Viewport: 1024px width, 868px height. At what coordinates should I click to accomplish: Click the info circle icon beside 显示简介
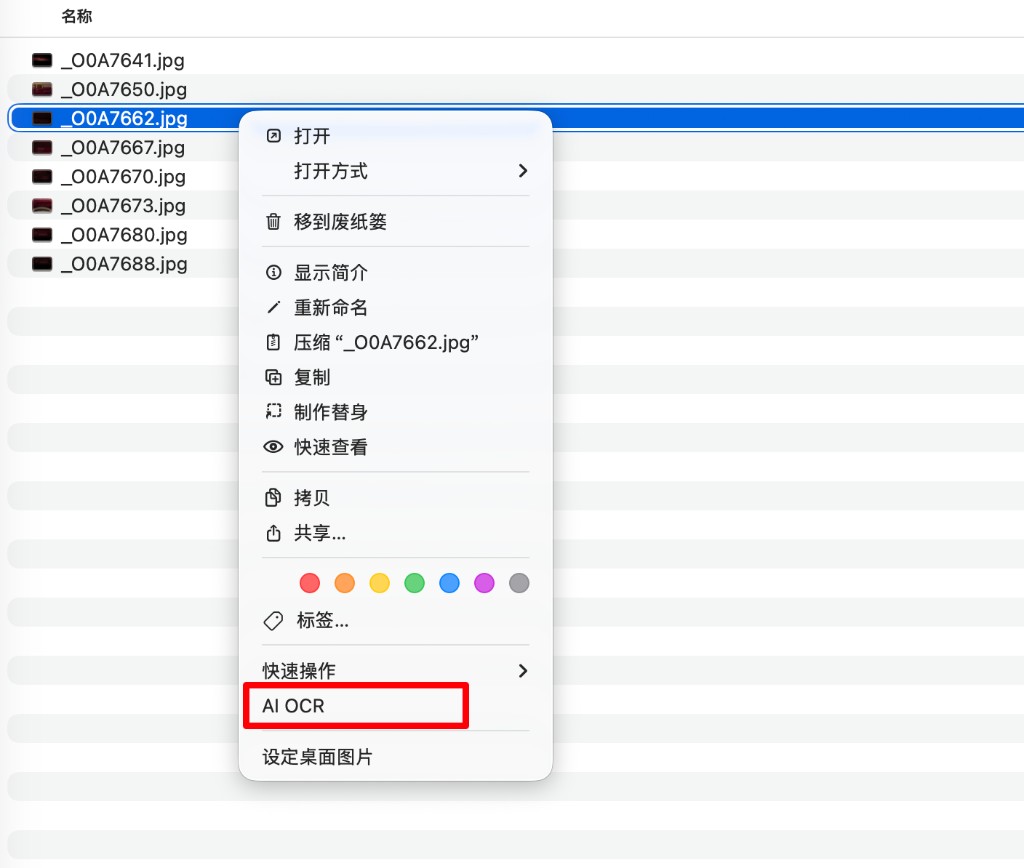[x=274, y=272]
